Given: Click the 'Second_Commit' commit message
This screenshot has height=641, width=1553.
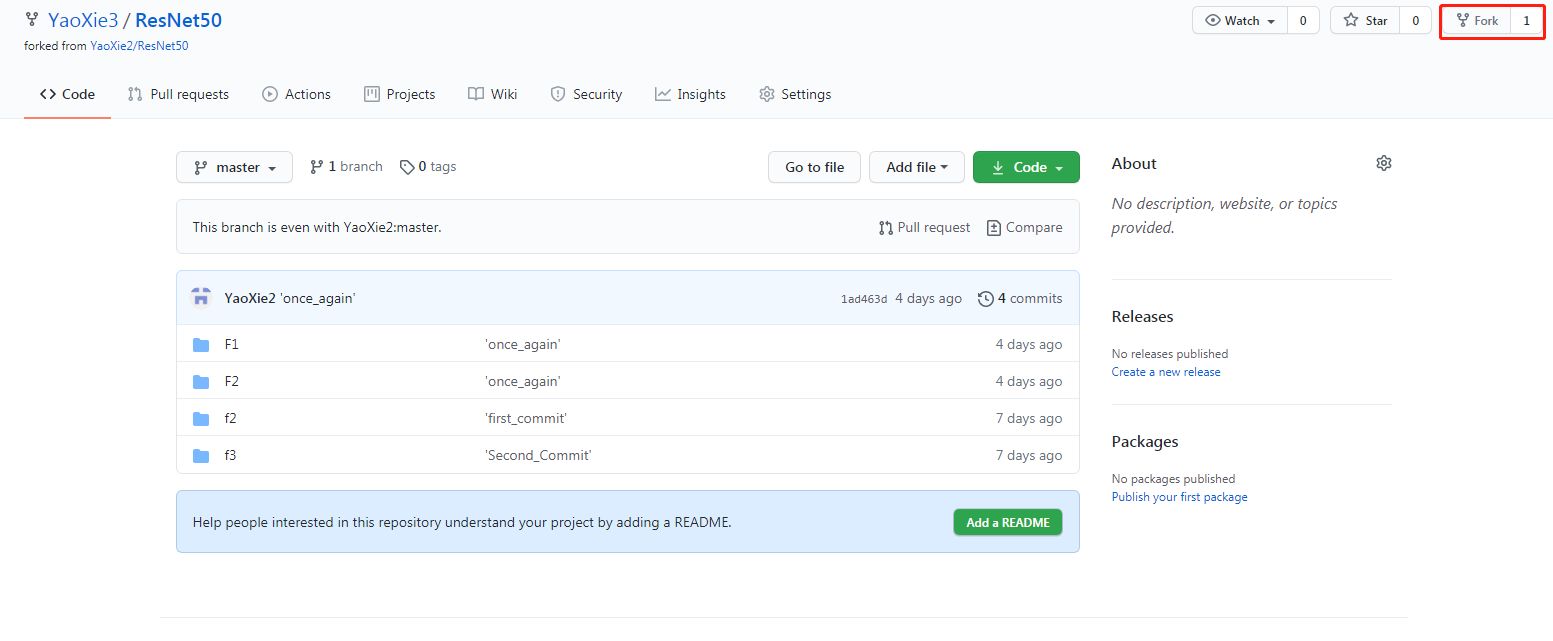Looking at the screenshot, I should click(x=538, y=455).
